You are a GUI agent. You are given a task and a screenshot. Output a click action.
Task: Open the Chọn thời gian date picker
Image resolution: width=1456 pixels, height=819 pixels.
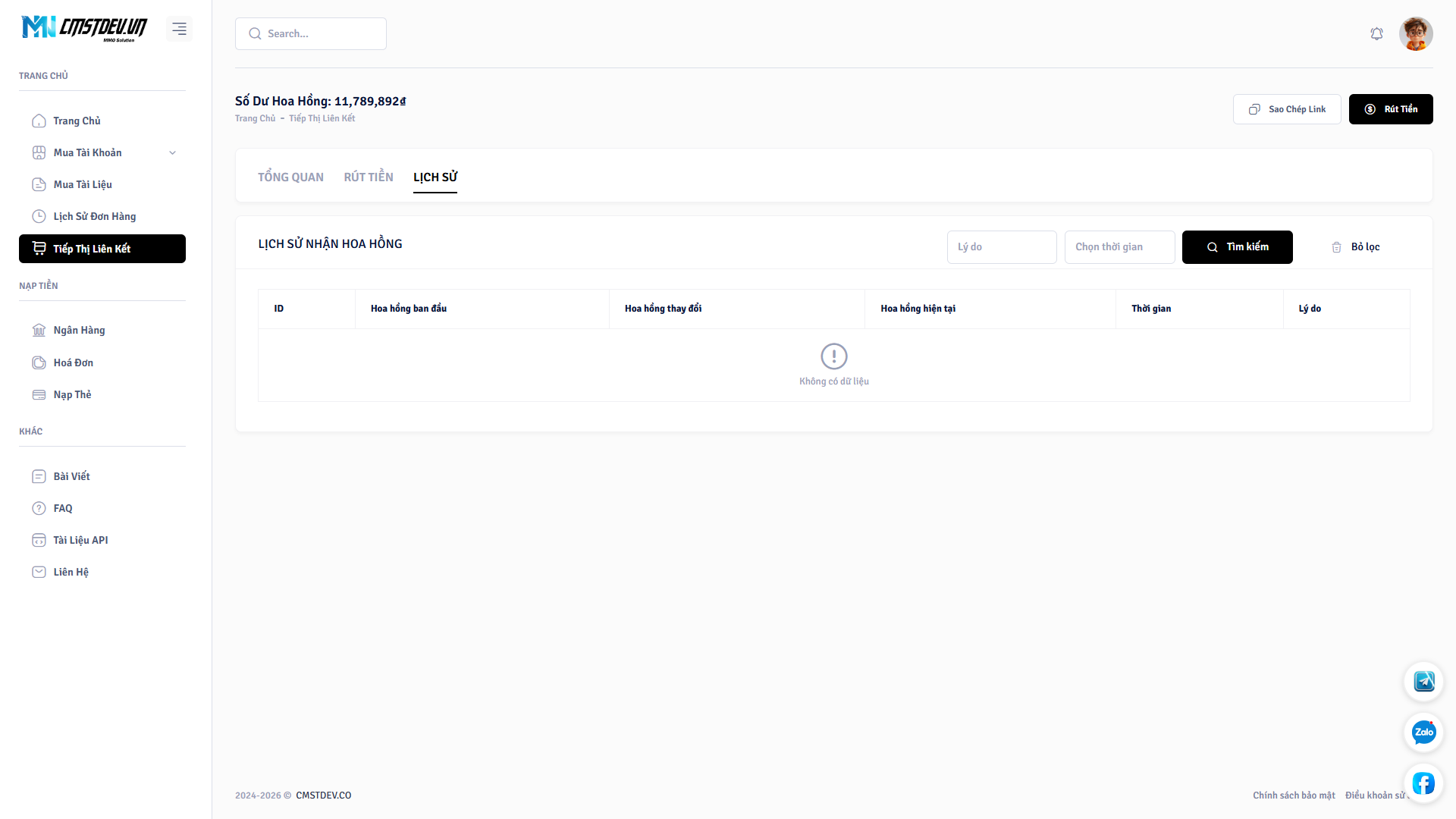pos(1119,247)
